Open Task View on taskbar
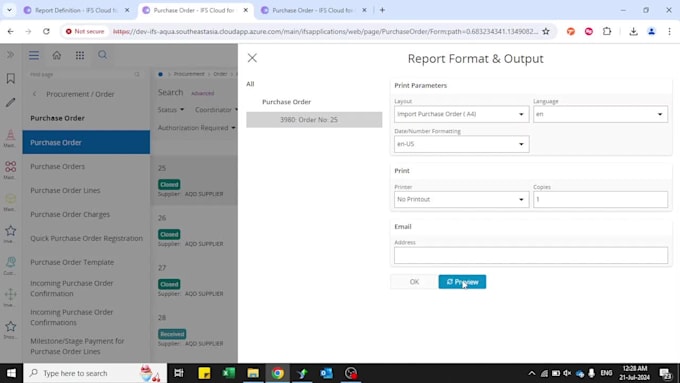Viewport: 680px width, 383px height. point(179,373)
